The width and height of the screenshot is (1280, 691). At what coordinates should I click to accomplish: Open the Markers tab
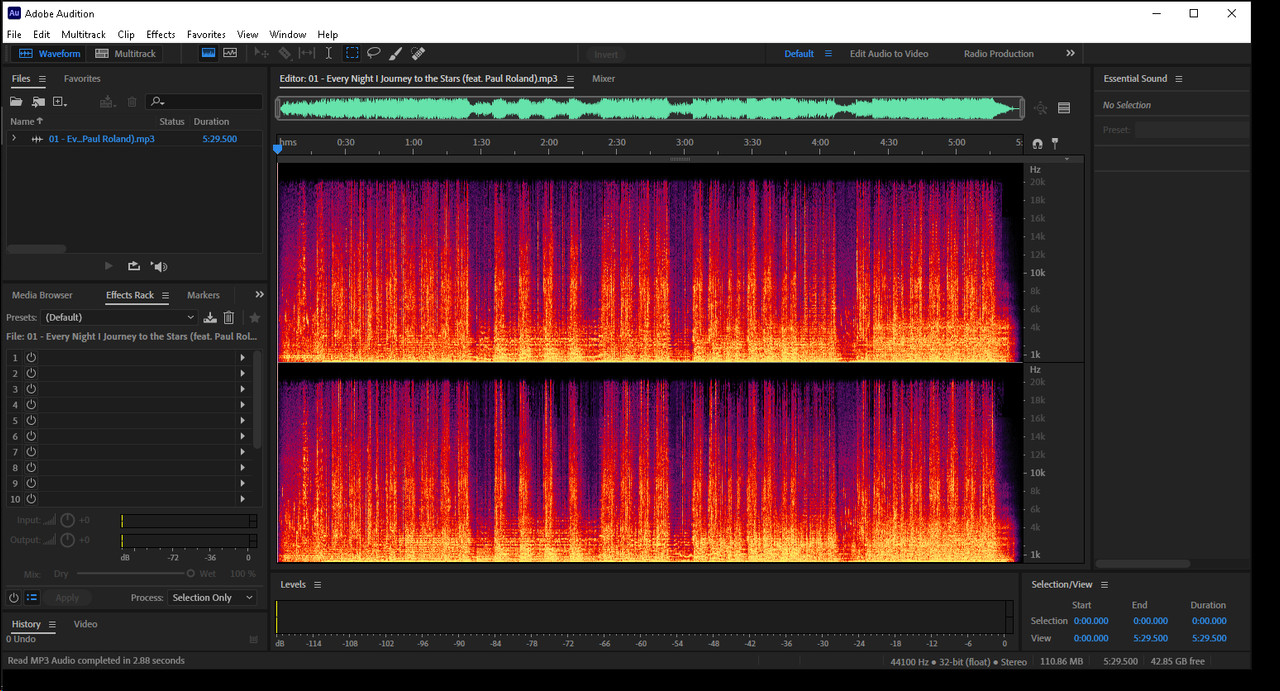click(x=203, y=295)
